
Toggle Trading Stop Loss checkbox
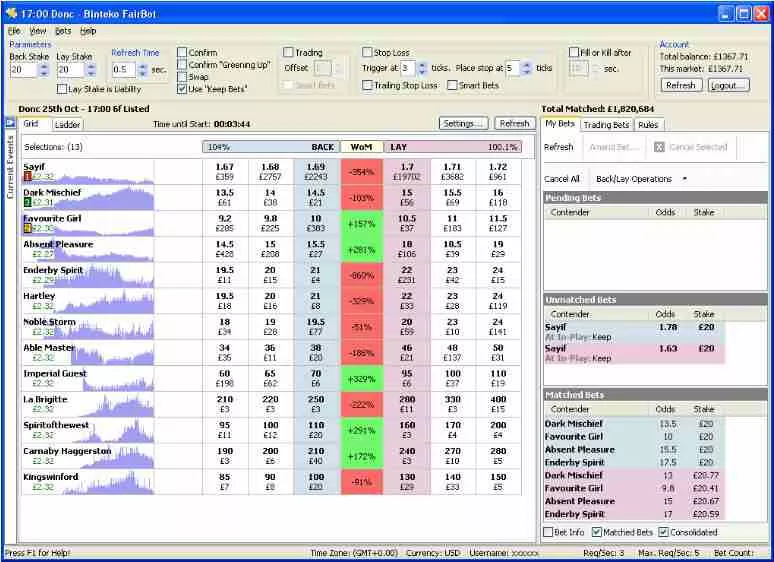(x=367, y=85)
